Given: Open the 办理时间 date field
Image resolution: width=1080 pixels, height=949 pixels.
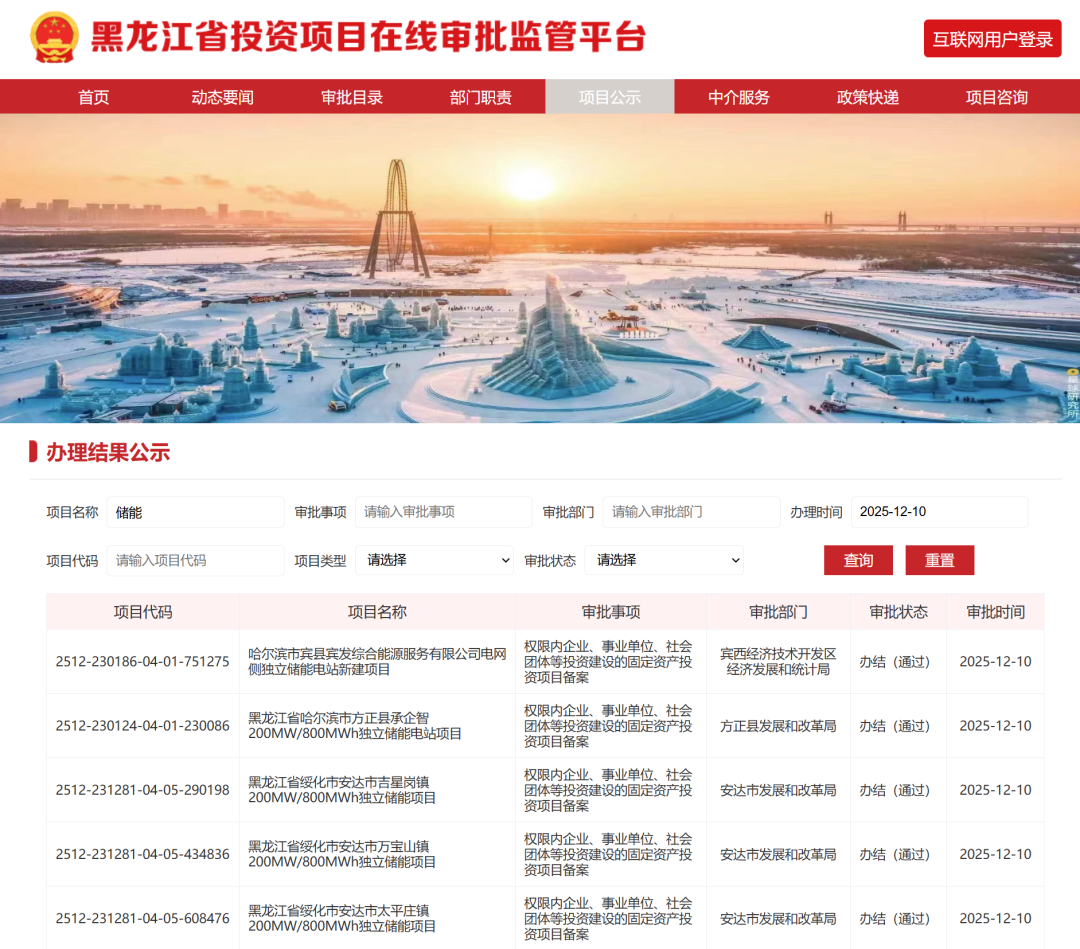Looking at the screenshot, I should [939, 512].
